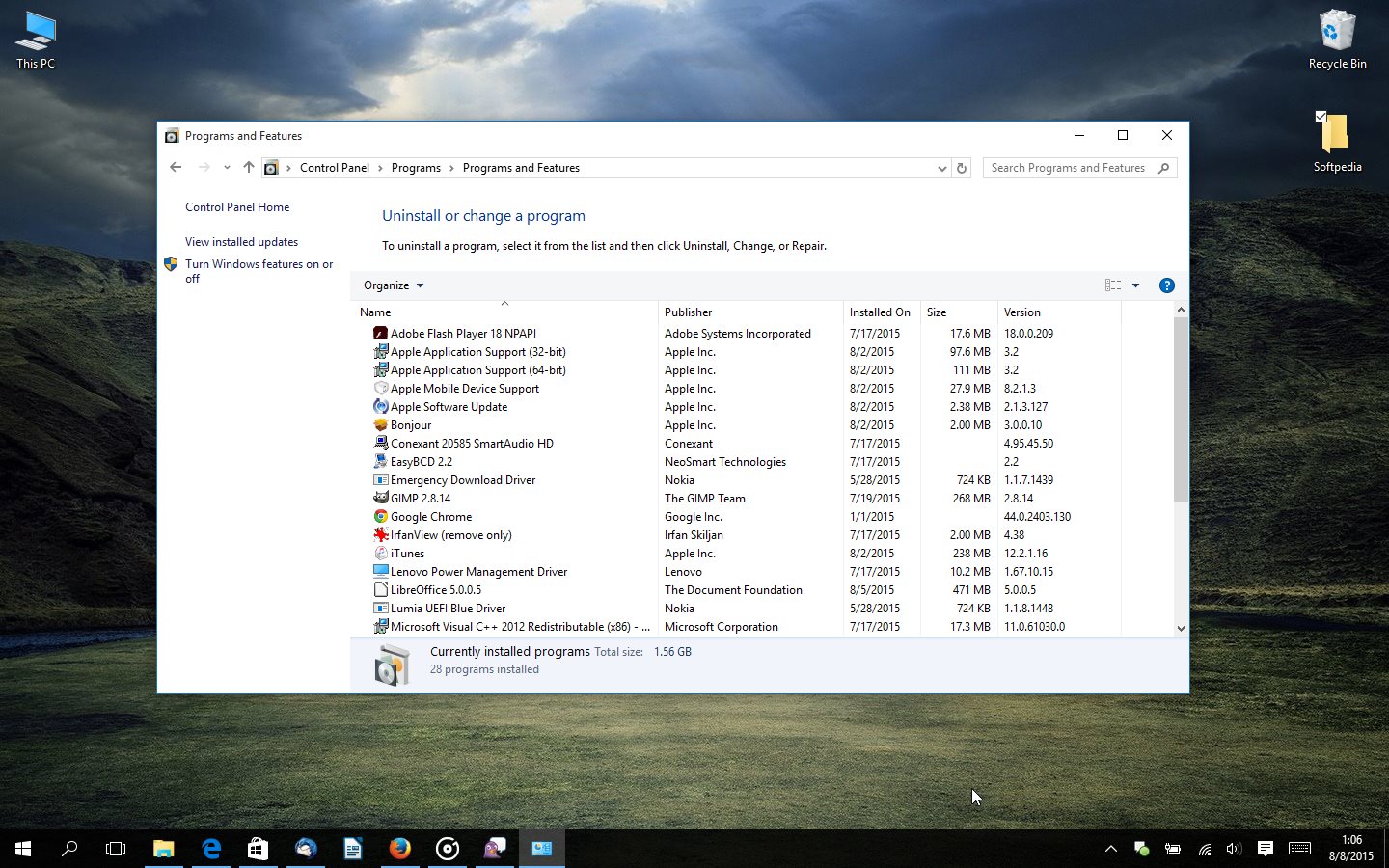Select the Google Chrome icon in list
Image resolution: width=1389 pixels, height=868 pixels.
(x=380, y=516)
